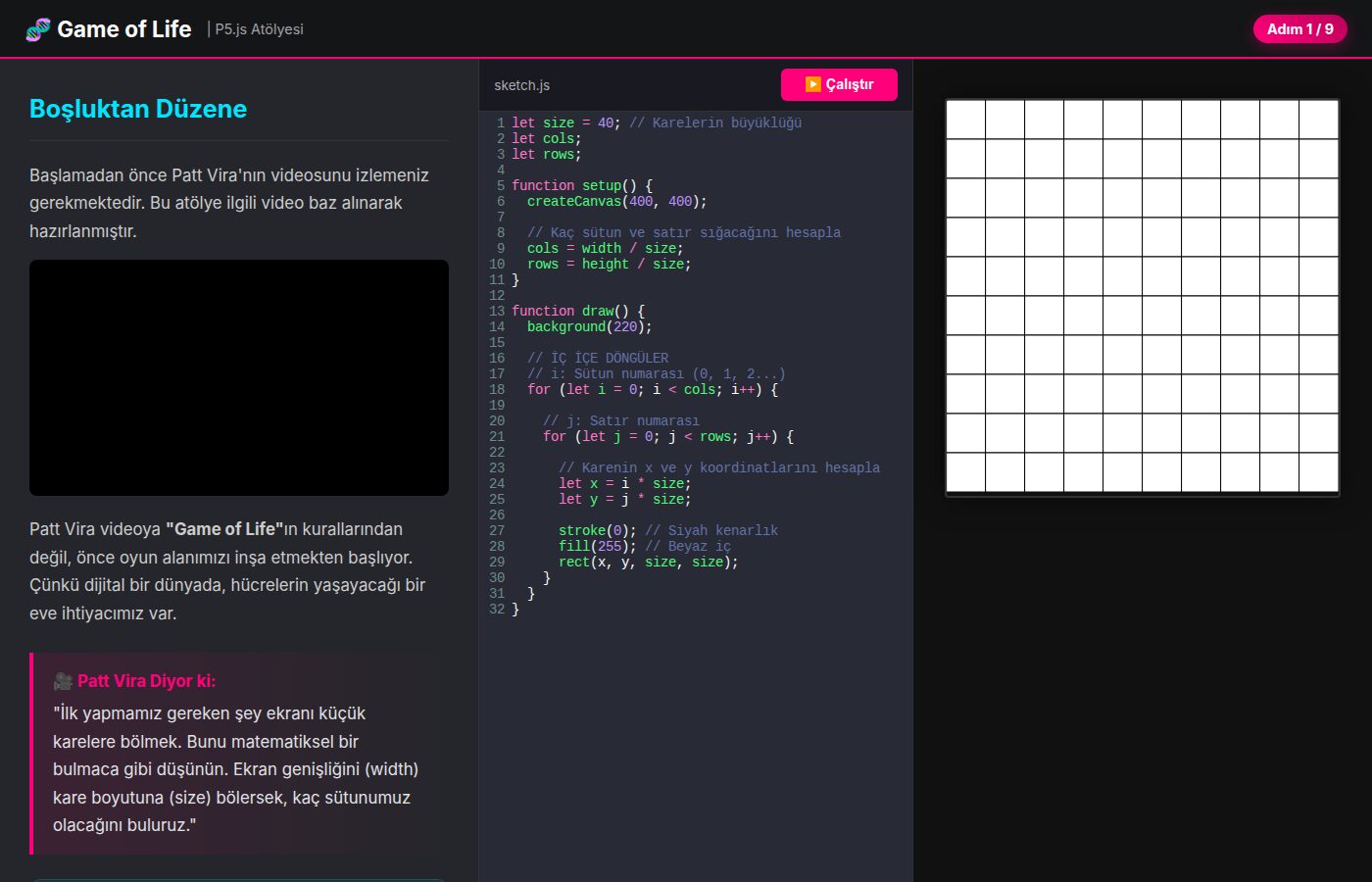Click the Adım 1 / 9 step badge
Image resolution: width=1372 pixels, height=882 pixels.
pyautogui.click(x=1299, y=29)
